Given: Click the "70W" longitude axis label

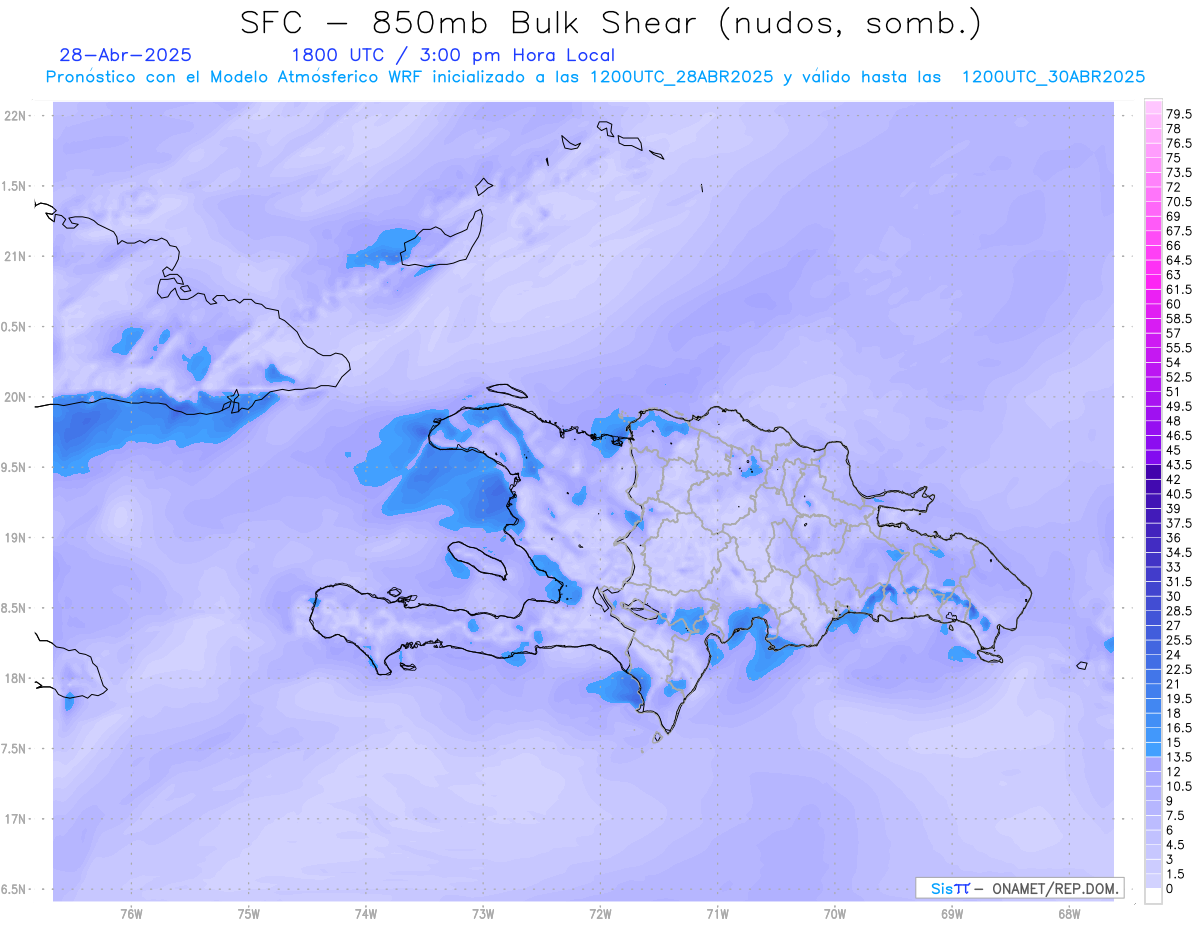Looking at the screenshot, I should pos(835,914).
